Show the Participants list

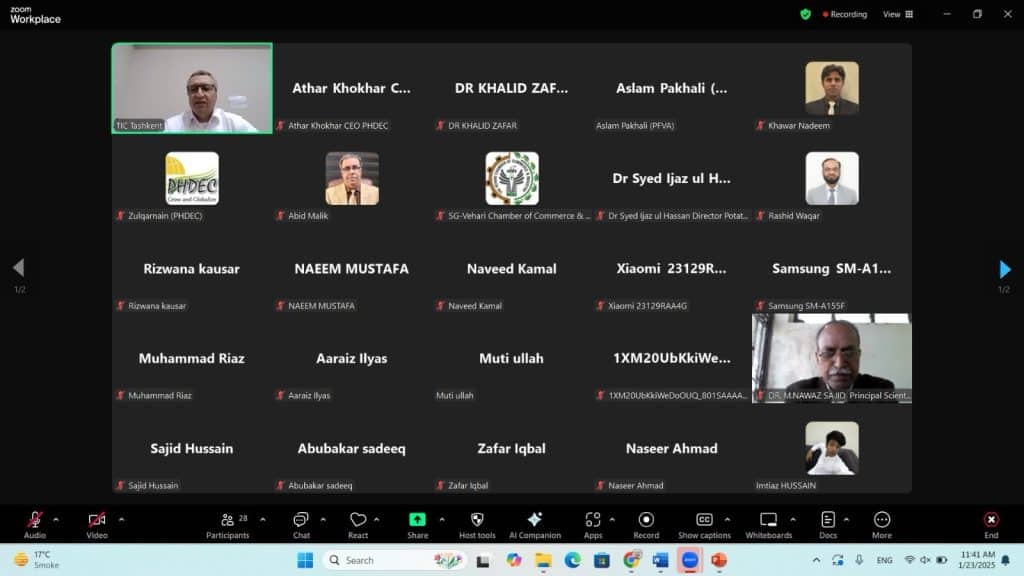(228, 521)
